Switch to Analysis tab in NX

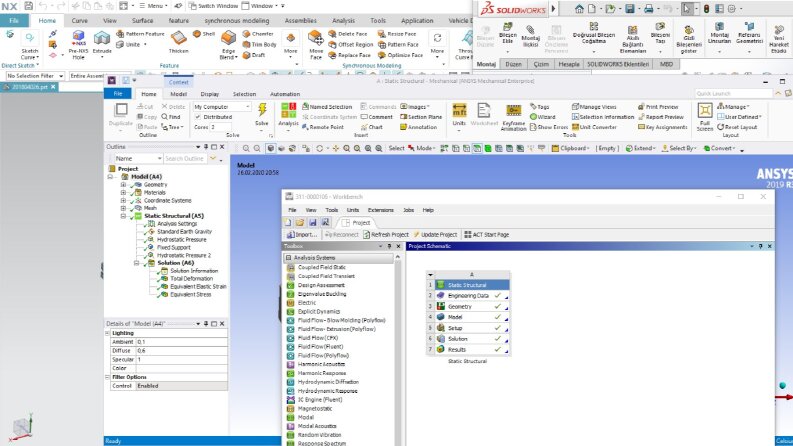tap(343, 21)
